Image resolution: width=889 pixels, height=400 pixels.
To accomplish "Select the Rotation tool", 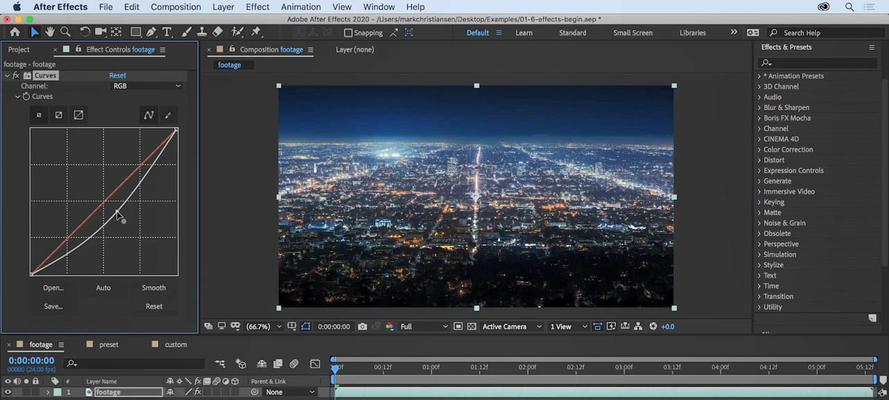I will tap(84, 32).
